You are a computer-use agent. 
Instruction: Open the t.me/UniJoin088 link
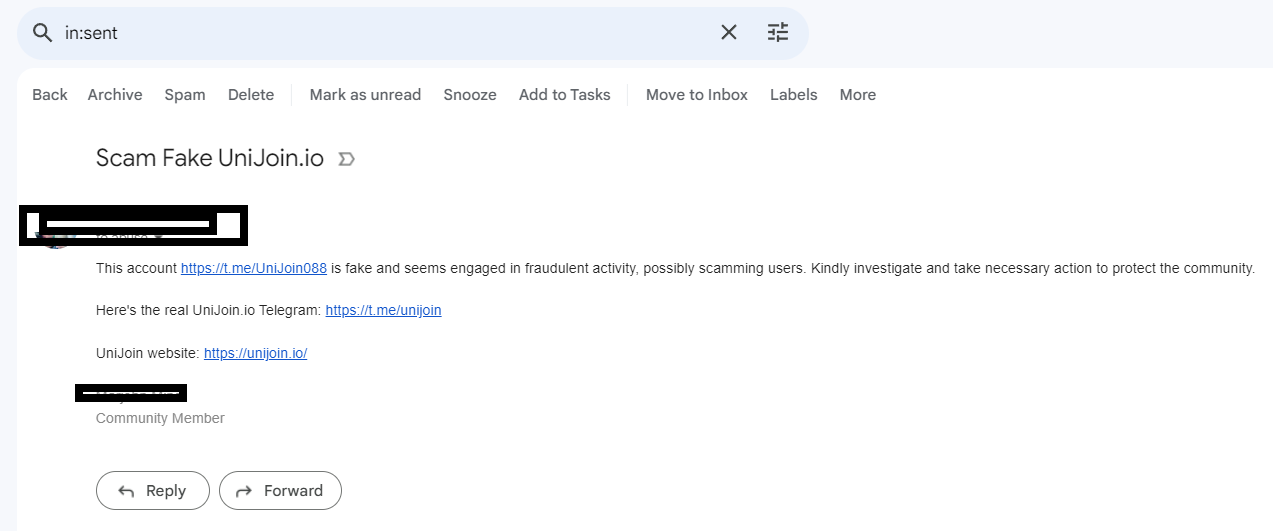click(x=254, y=268)
